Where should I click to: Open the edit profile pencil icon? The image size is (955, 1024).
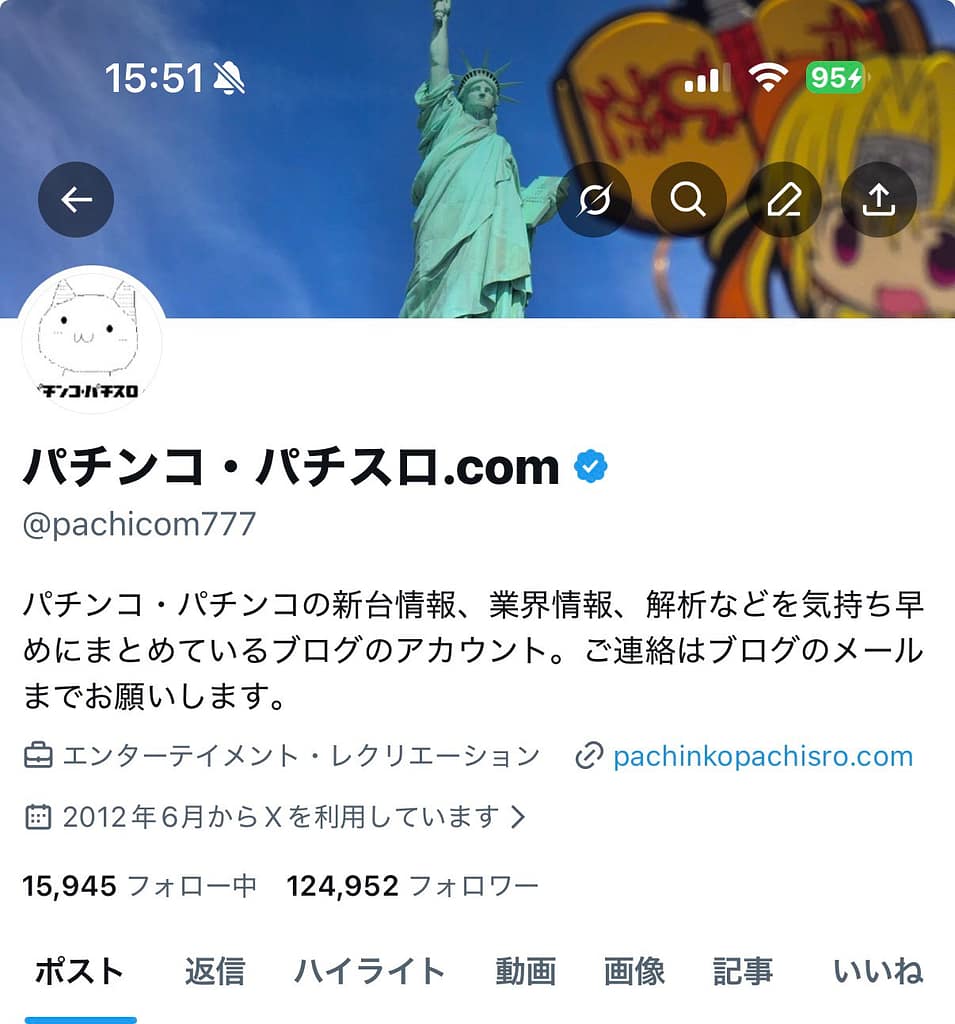[x=784, y=200]
